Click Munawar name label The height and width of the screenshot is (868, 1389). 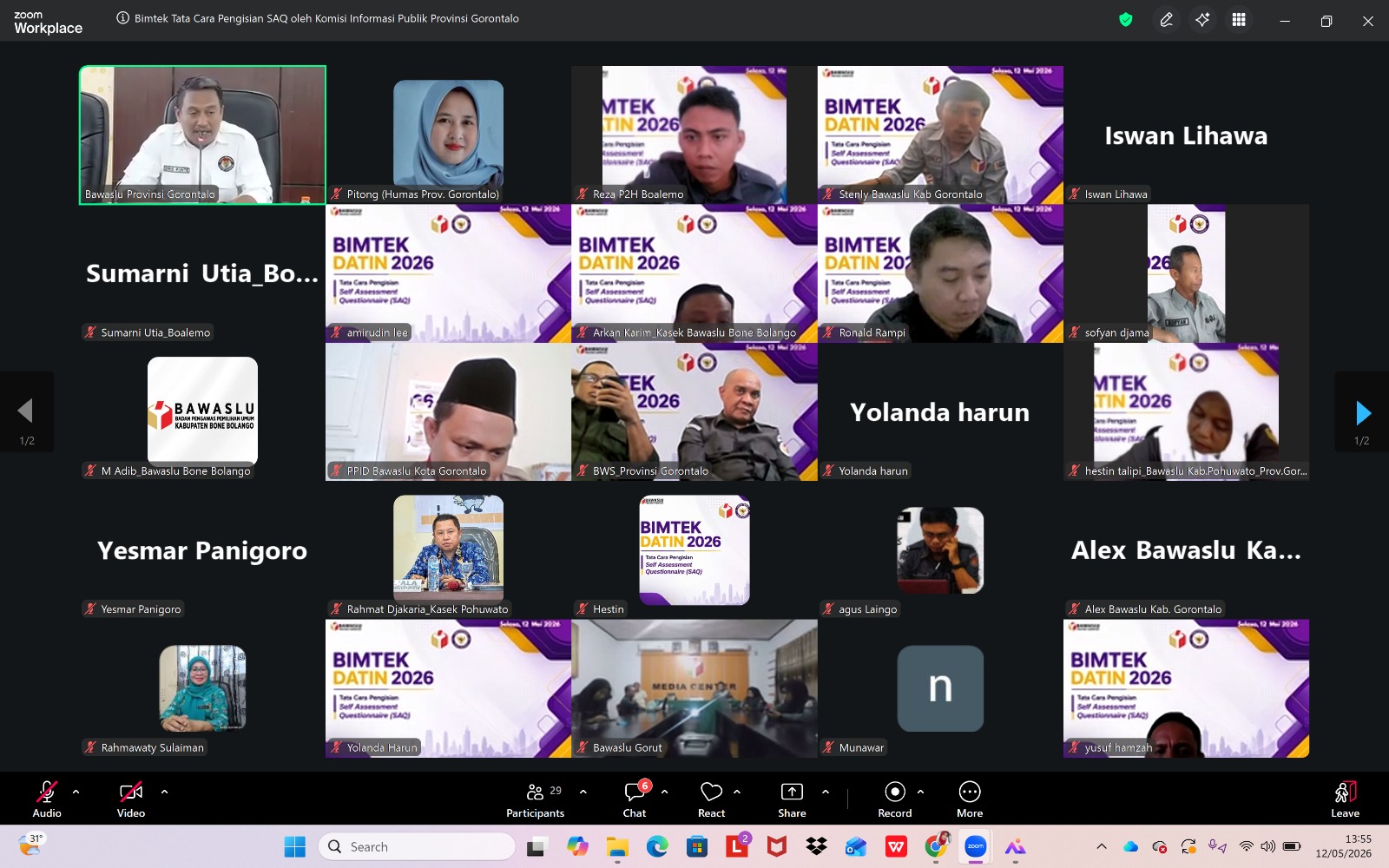[861, 747]
